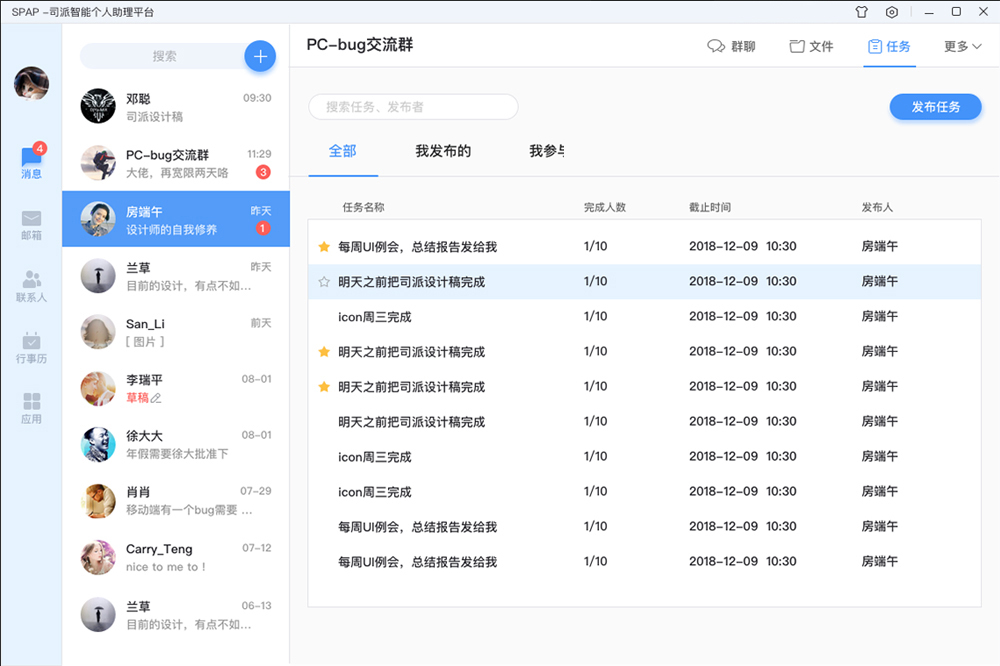
Task: Unstar the 每周UI例会 task in first row
Action: pos(324,247)
